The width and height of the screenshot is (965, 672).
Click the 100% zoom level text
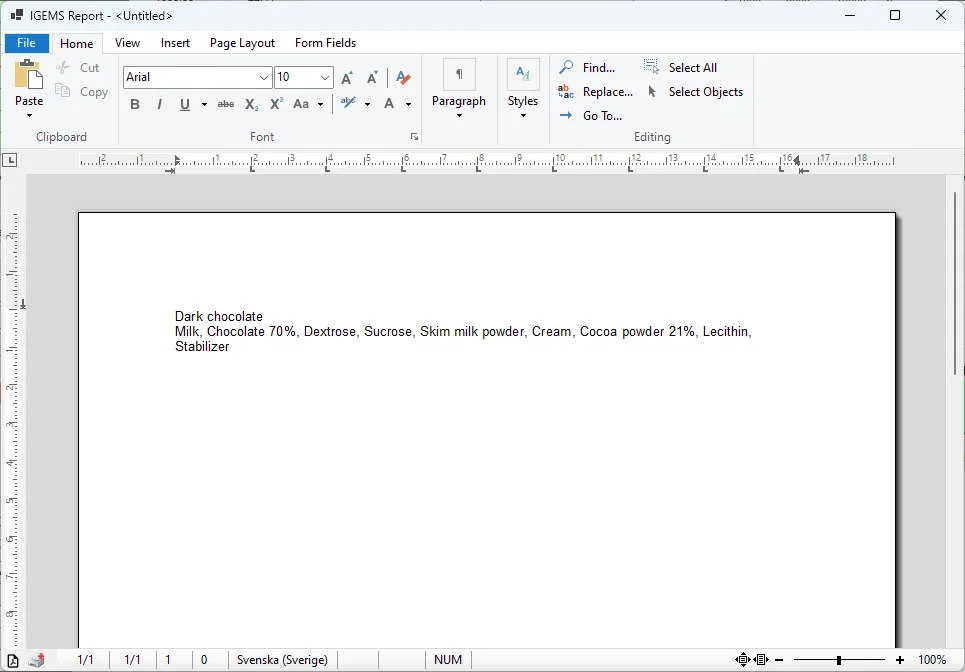pos(932,660)
